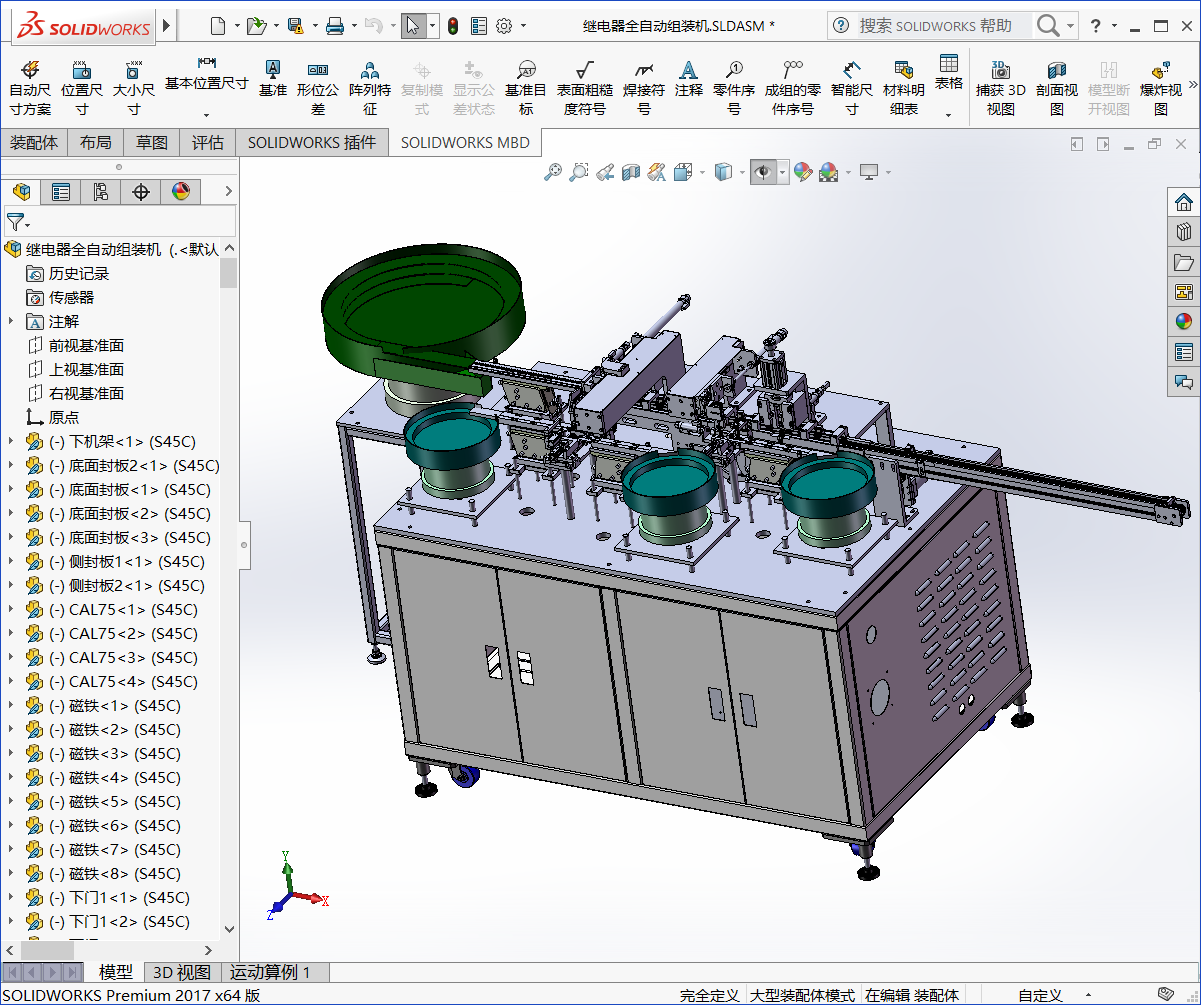The width and height of the screenshot is (1201, 1005).
Task: Switch to the 草图 ribbon tab
Action: point(152,143)
